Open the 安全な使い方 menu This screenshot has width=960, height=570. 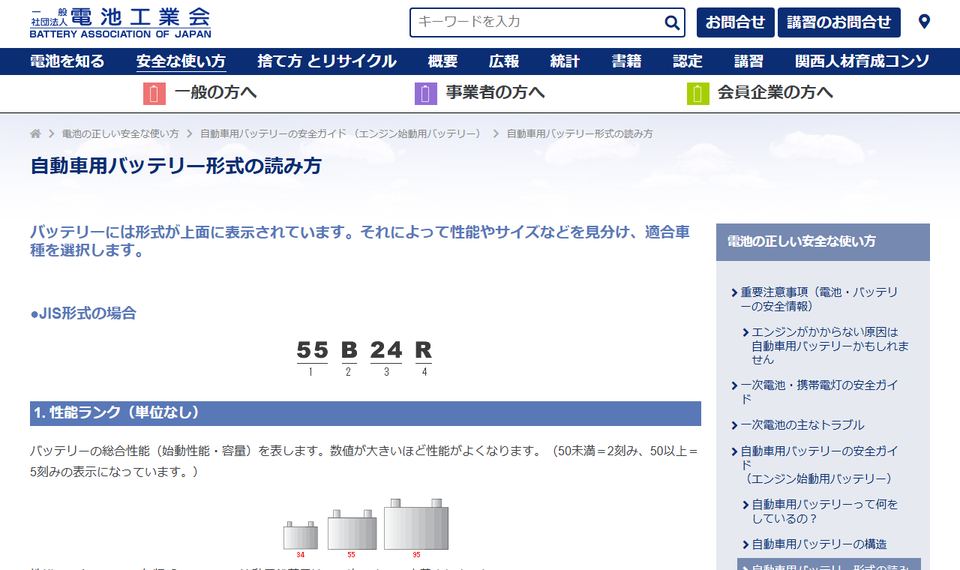[181, 61]
